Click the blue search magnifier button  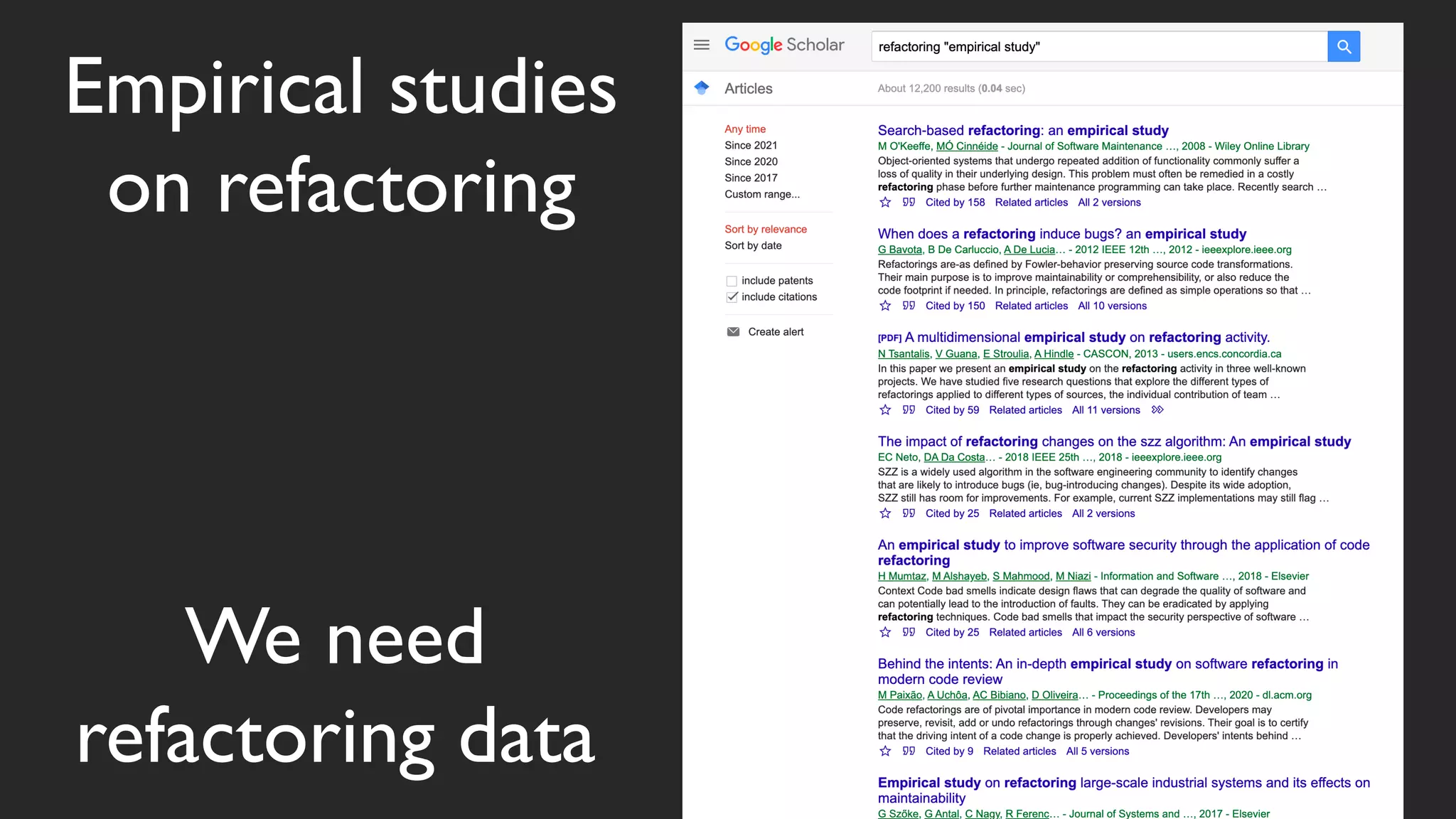pos(1344,46)
